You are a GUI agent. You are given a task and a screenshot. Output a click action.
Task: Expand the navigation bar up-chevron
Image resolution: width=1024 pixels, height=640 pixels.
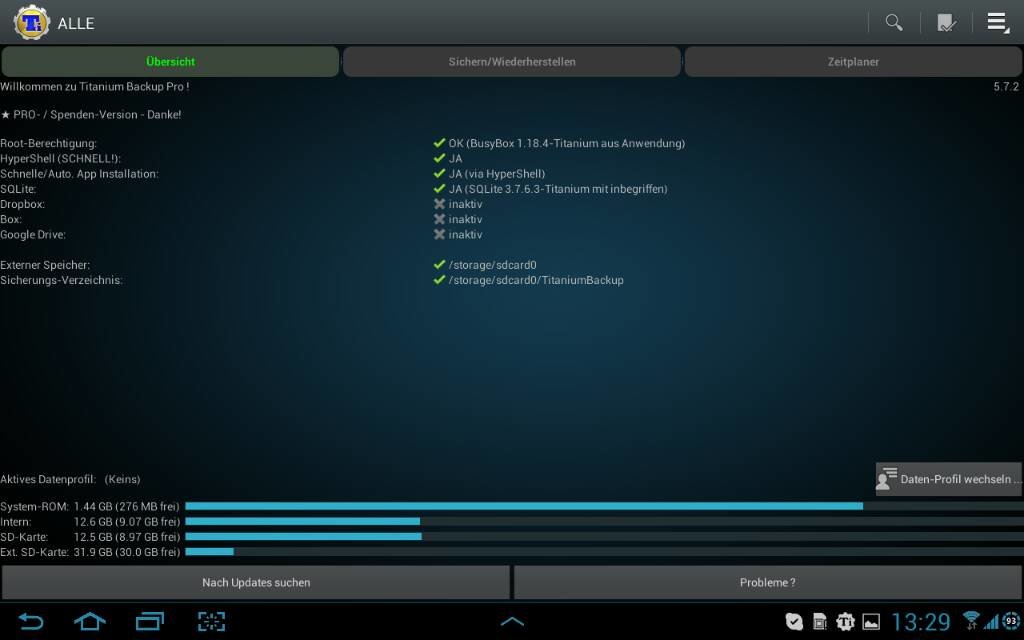click(x=512, y=622)
